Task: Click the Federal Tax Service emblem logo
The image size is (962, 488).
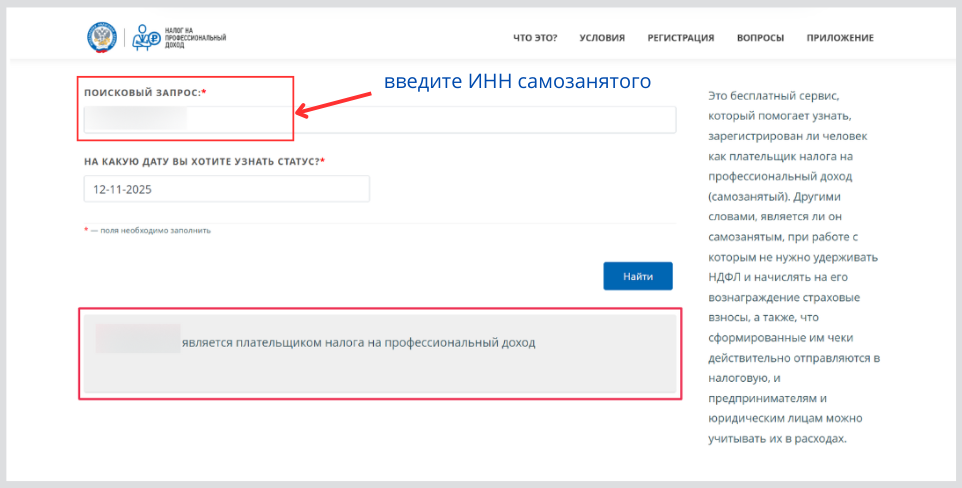Action: (x=102, y=37)
